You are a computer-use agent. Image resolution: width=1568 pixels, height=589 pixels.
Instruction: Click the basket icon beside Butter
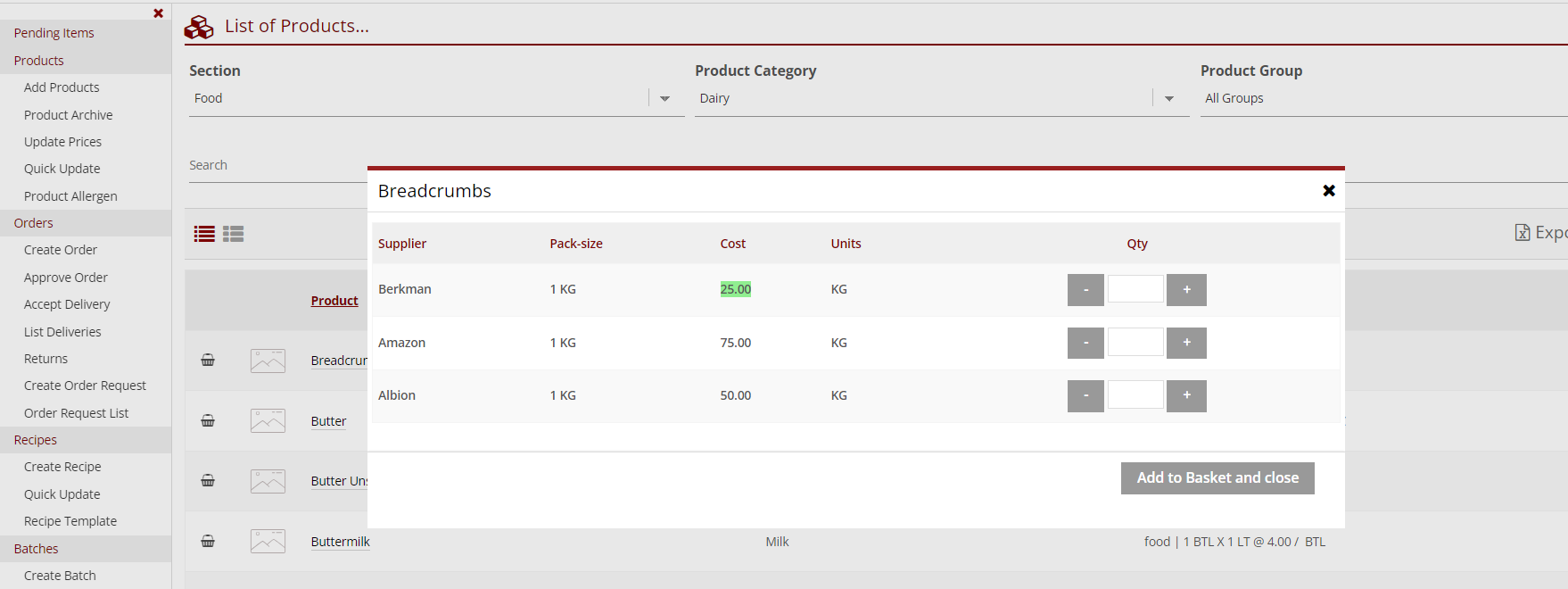[208, 420]
